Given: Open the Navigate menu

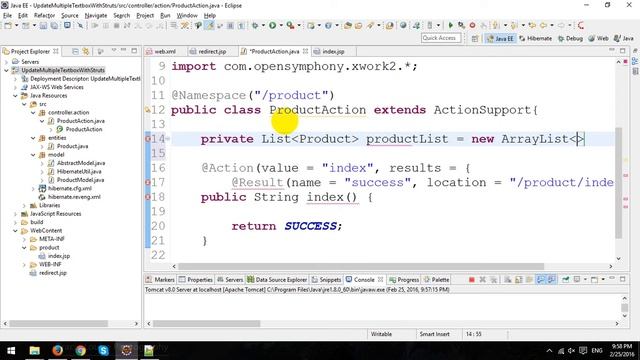Looking at the screenshot, I should click(96, 16).
